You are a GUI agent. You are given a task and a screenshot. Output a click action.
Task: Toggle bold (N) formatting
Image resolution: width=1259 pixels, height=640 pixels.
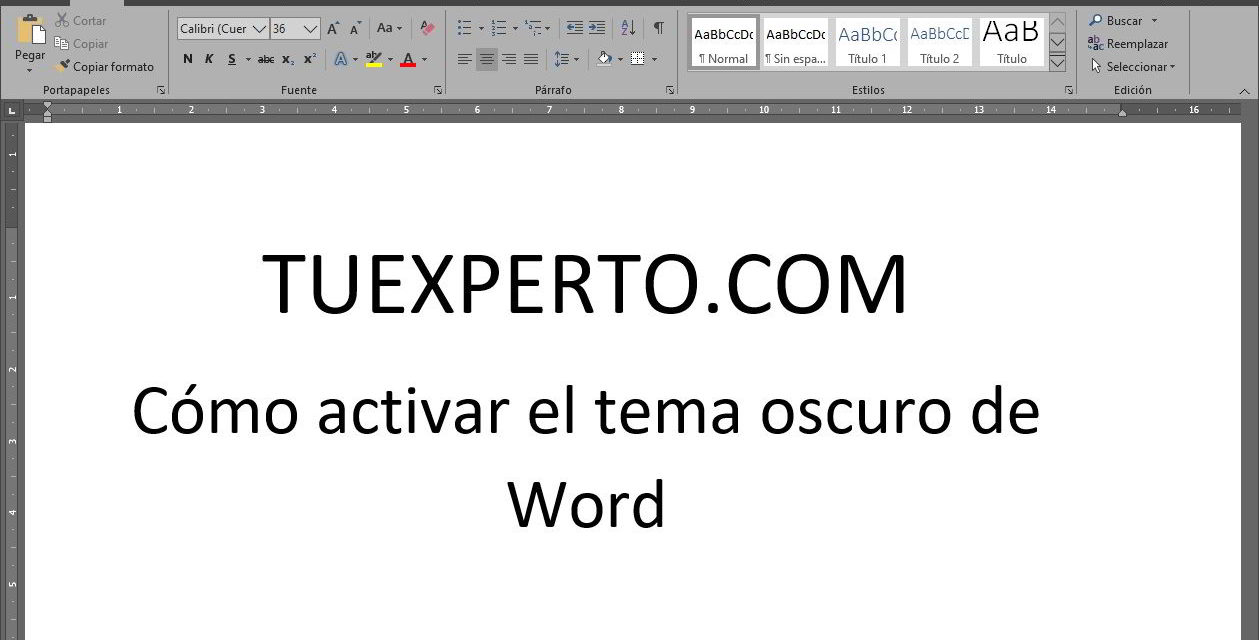point(188,60)
